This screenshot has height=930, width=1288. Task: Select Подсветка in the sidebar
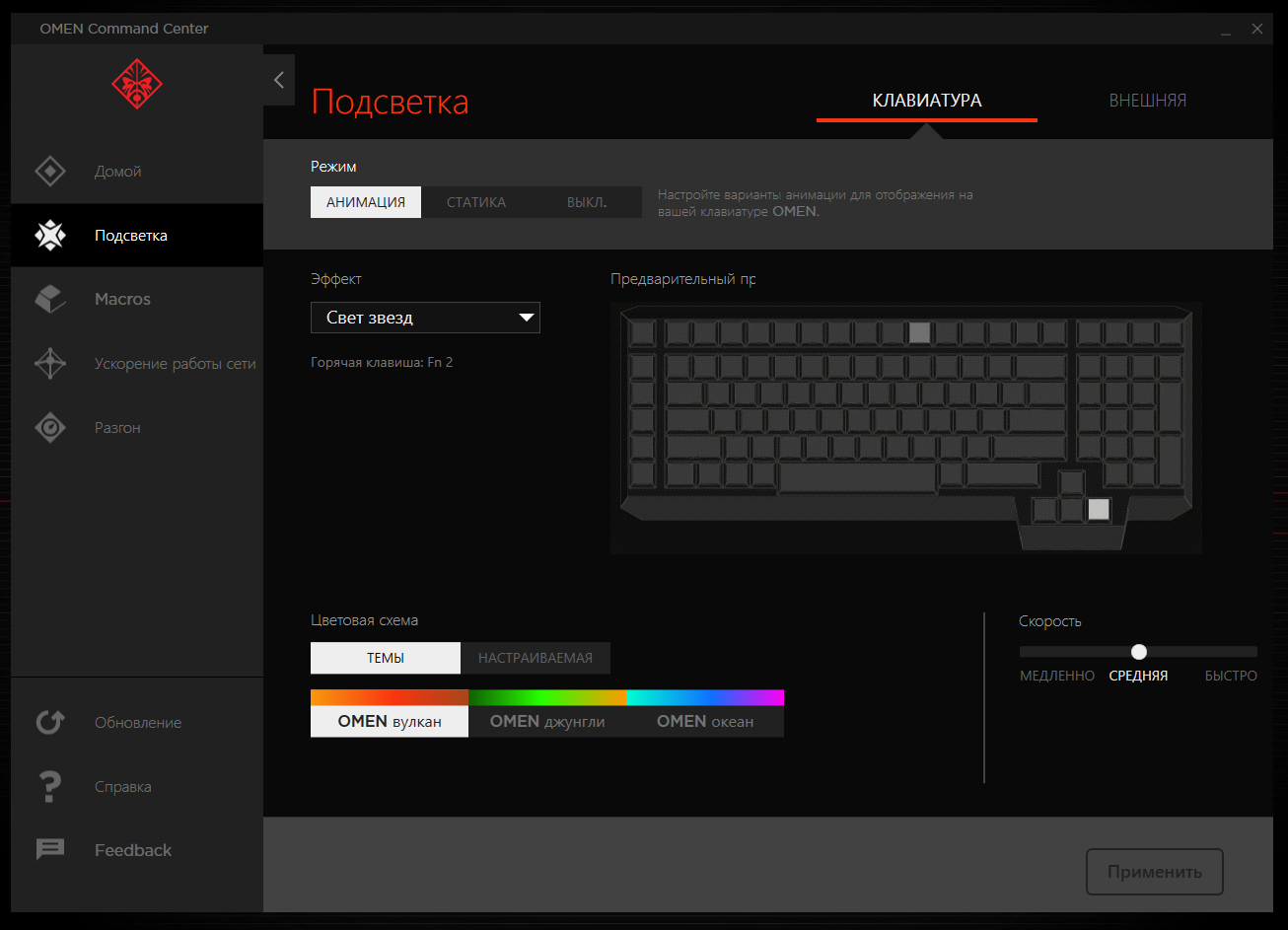pyautogui.click(x=137, y=235)
